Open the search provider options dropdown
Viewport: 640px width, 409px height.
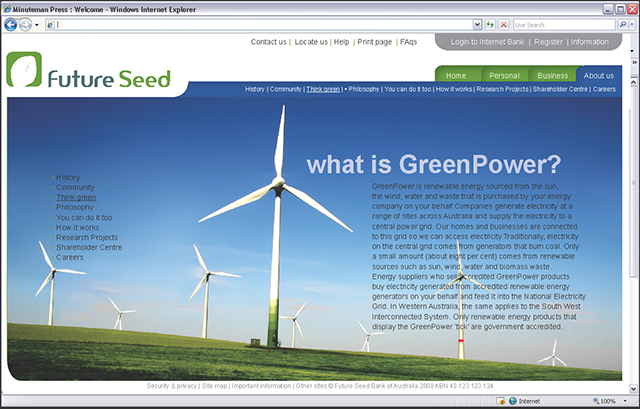click(632, 25)
